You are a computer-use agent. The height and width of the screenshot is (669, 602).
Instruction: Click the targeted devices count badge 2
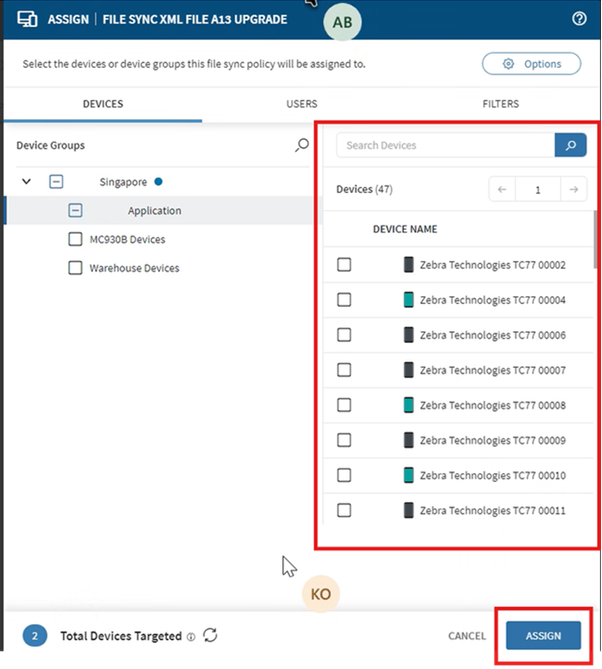click(35, 636)
